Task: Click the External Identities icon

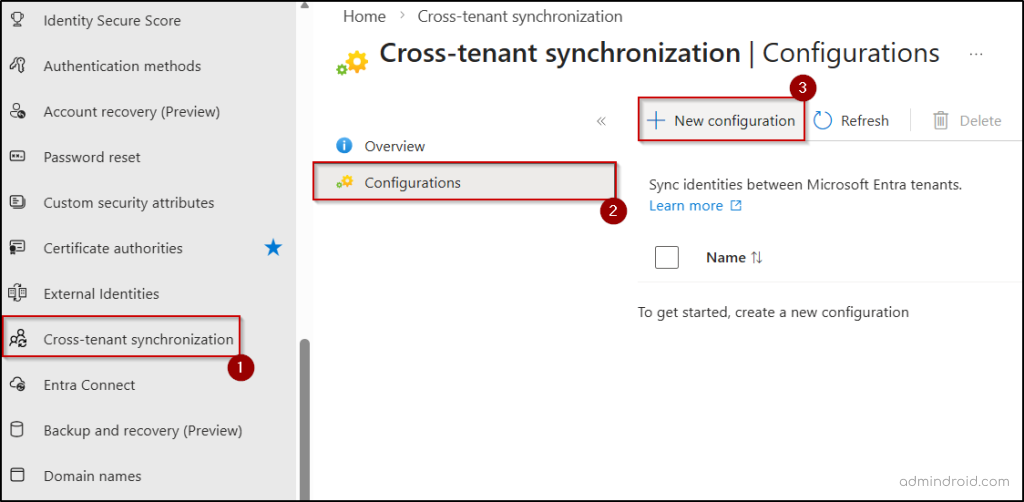Action: click(18, 294)
